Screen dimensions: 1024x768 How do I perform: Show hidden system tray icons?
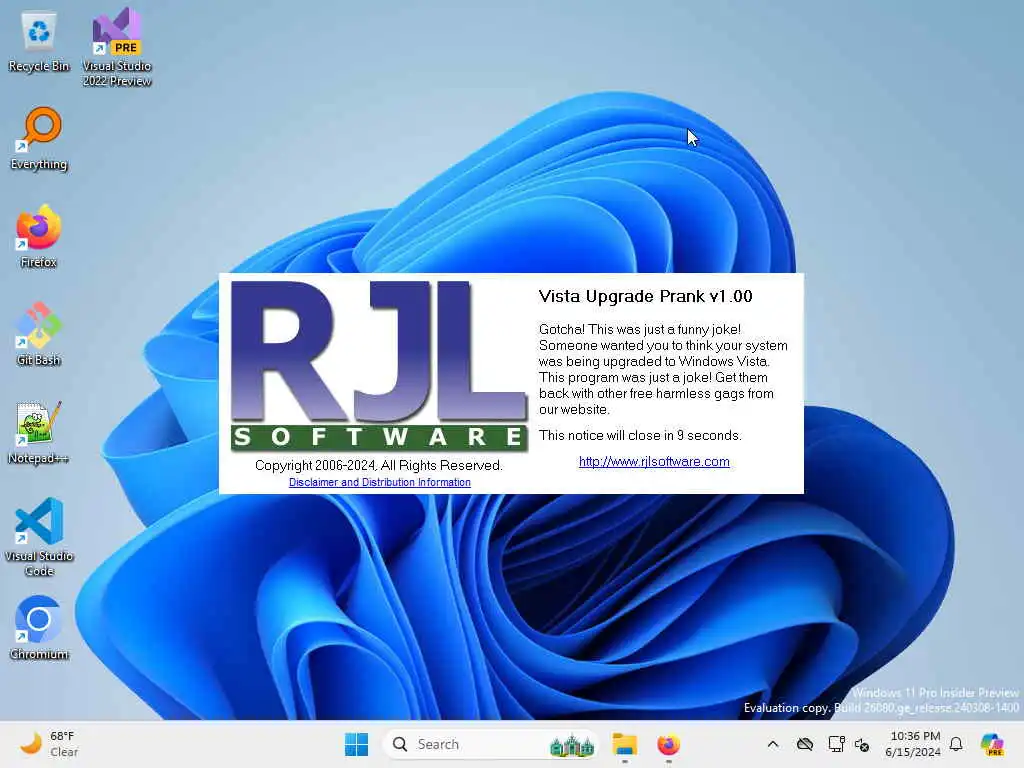pyautogui.click(x=773, y=744)
